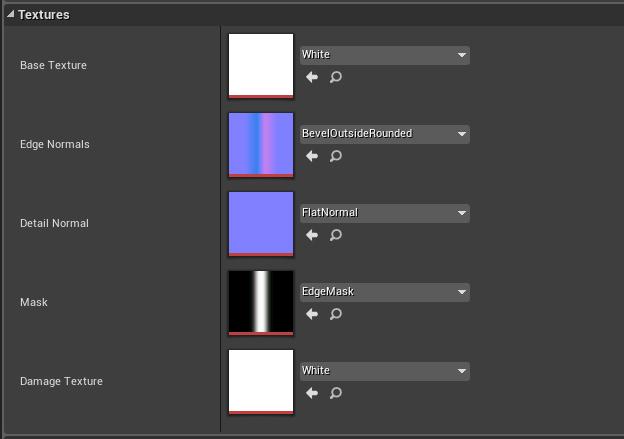624x439 pixels.
Task: Use selected asset arrow for Damage Texture
Action: click(311, 393)
